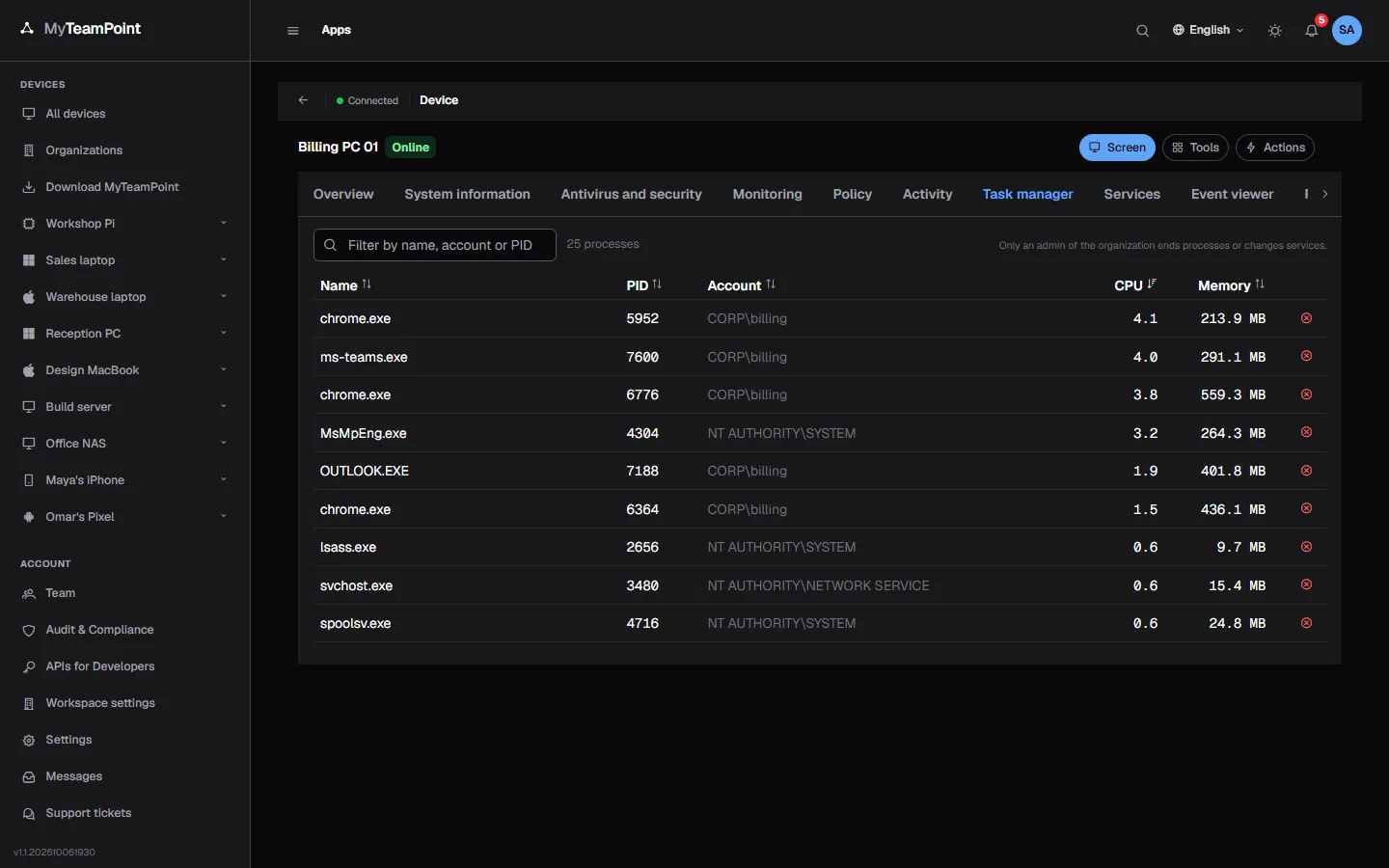Open the Services tab

1132,194
